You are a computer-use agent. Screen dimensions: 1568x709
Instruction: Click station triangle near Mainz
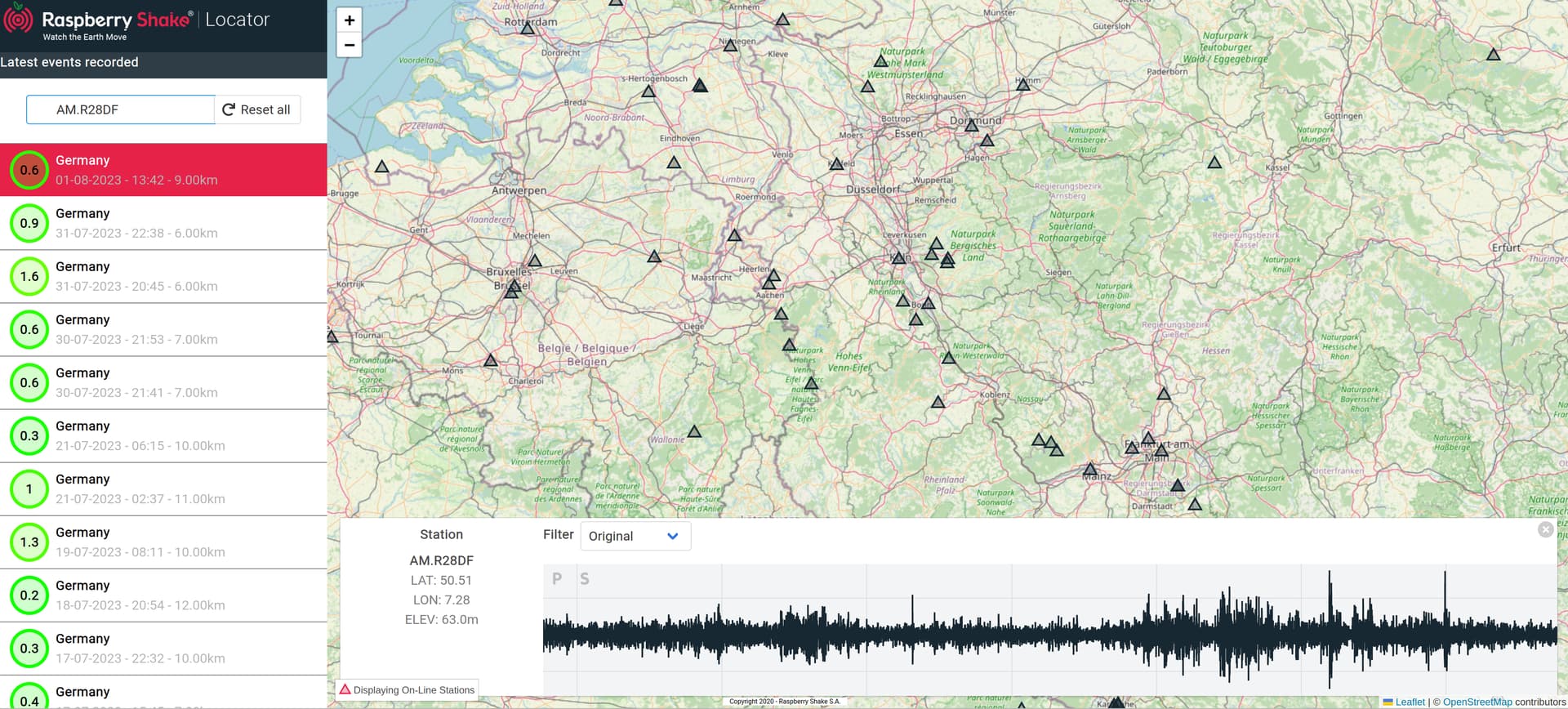pyautogui.click(x=1090, y=470)
